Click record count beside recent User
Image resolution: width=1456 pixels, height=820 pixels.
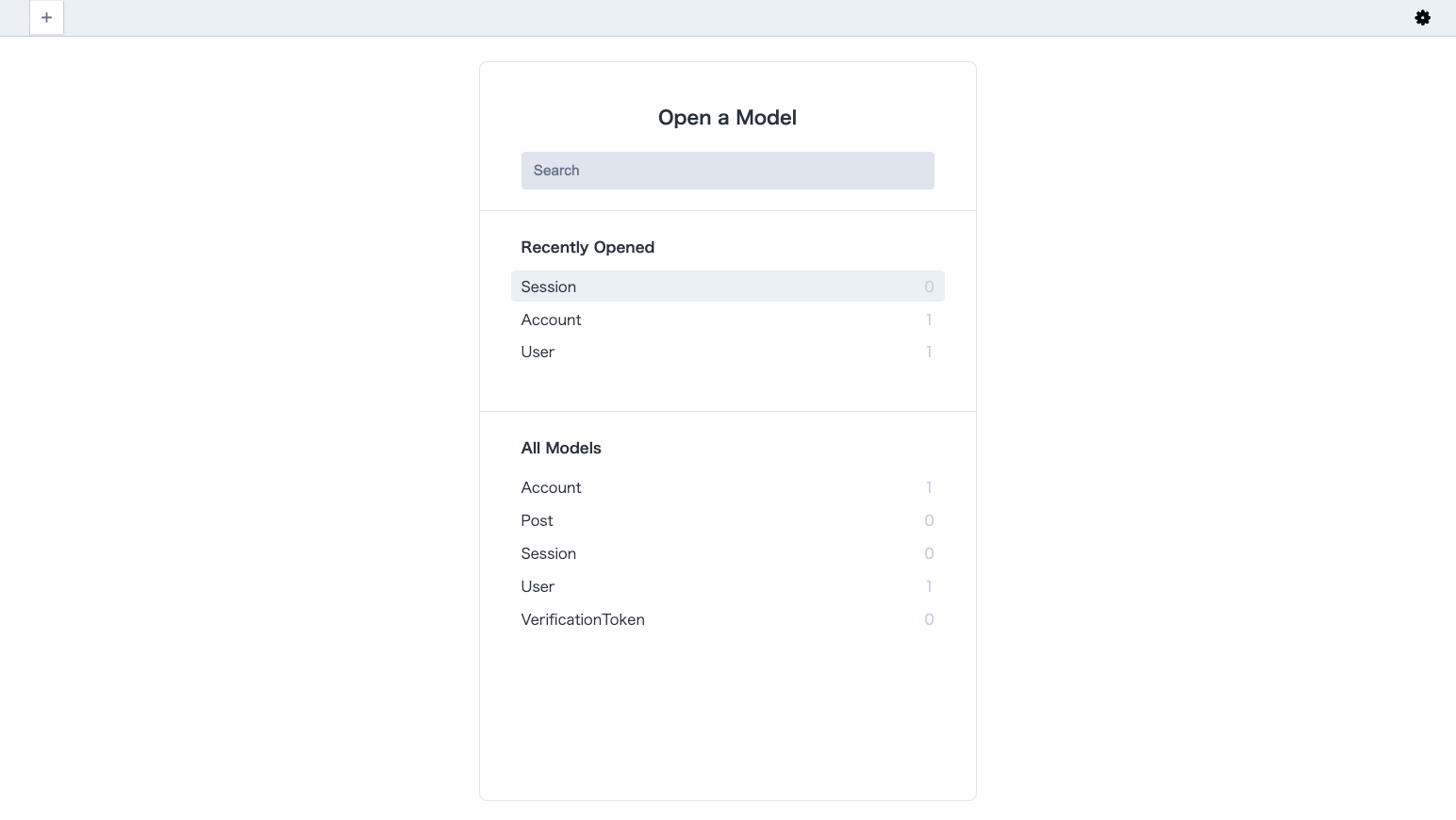pyautogui.click(x=929, y=352)
